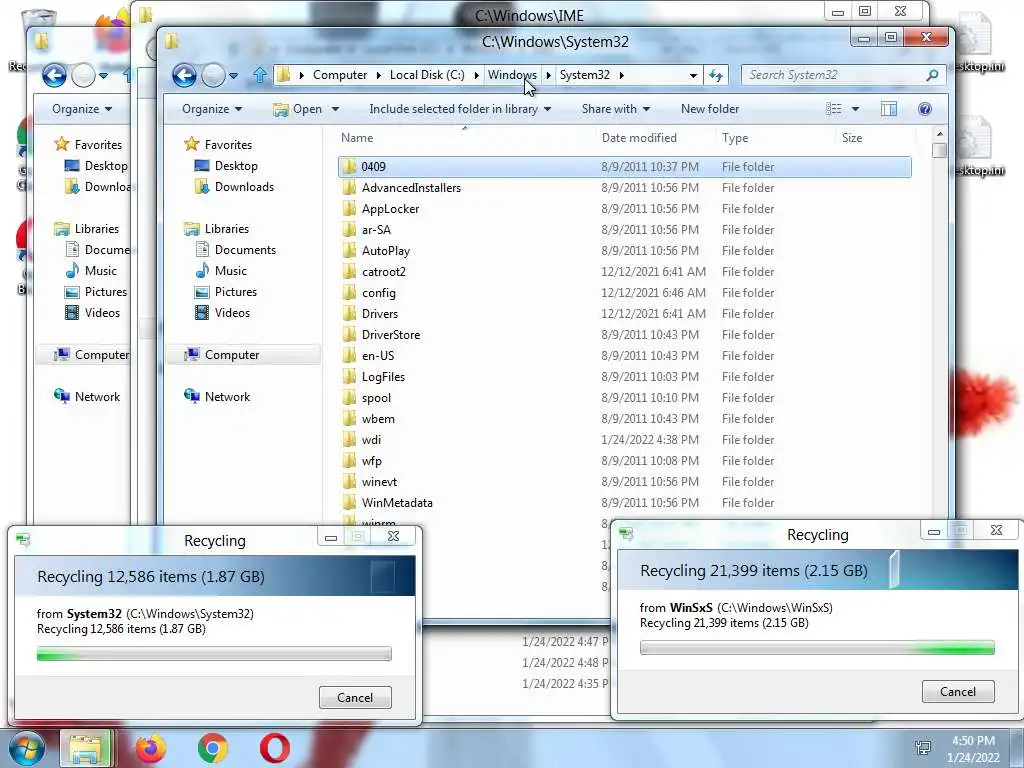Select the AdvancedInstallers folder icon
The width and height of the screenshot is (1024, 768).
(x=349, y=188)
